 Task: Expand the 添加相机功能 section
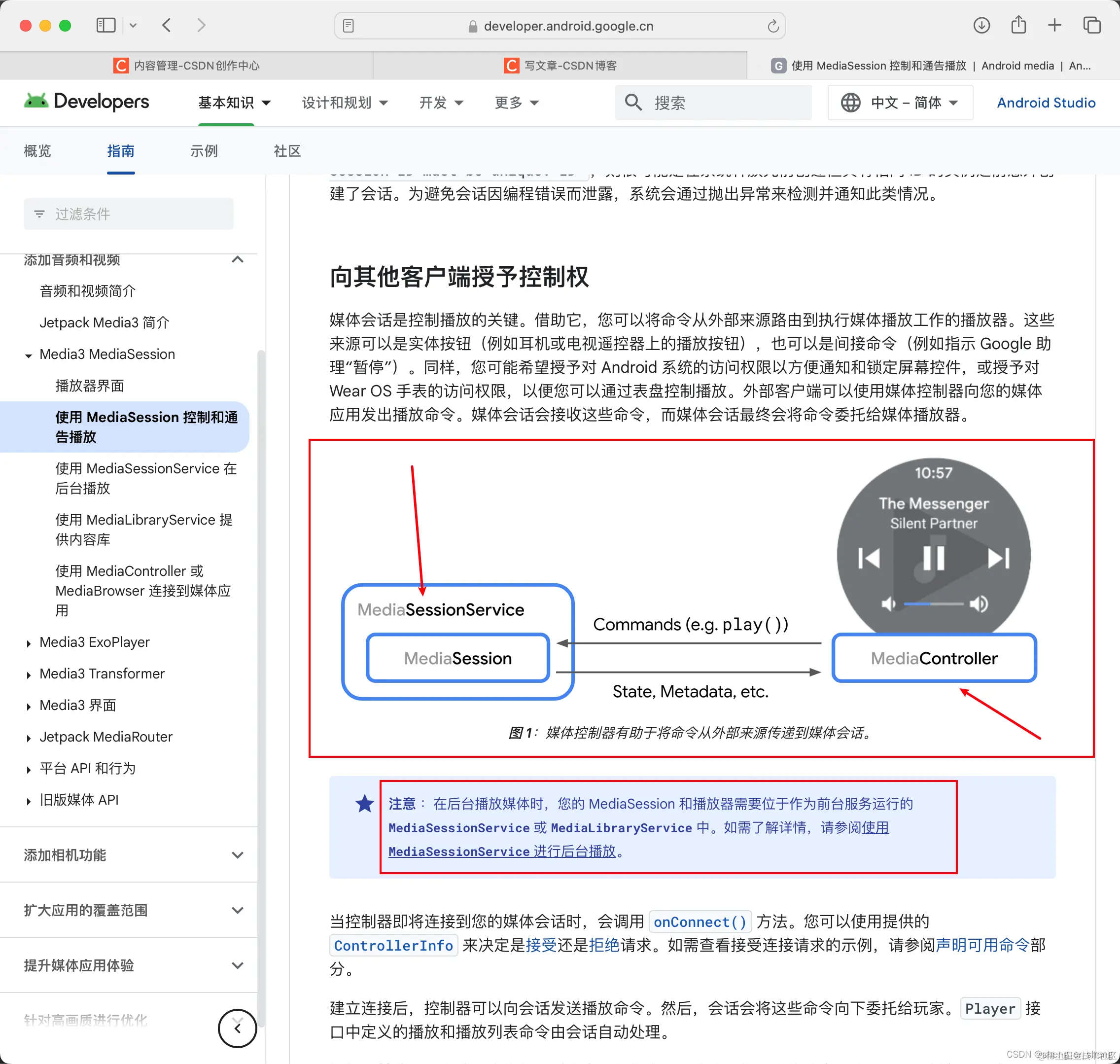pos(129,855)
